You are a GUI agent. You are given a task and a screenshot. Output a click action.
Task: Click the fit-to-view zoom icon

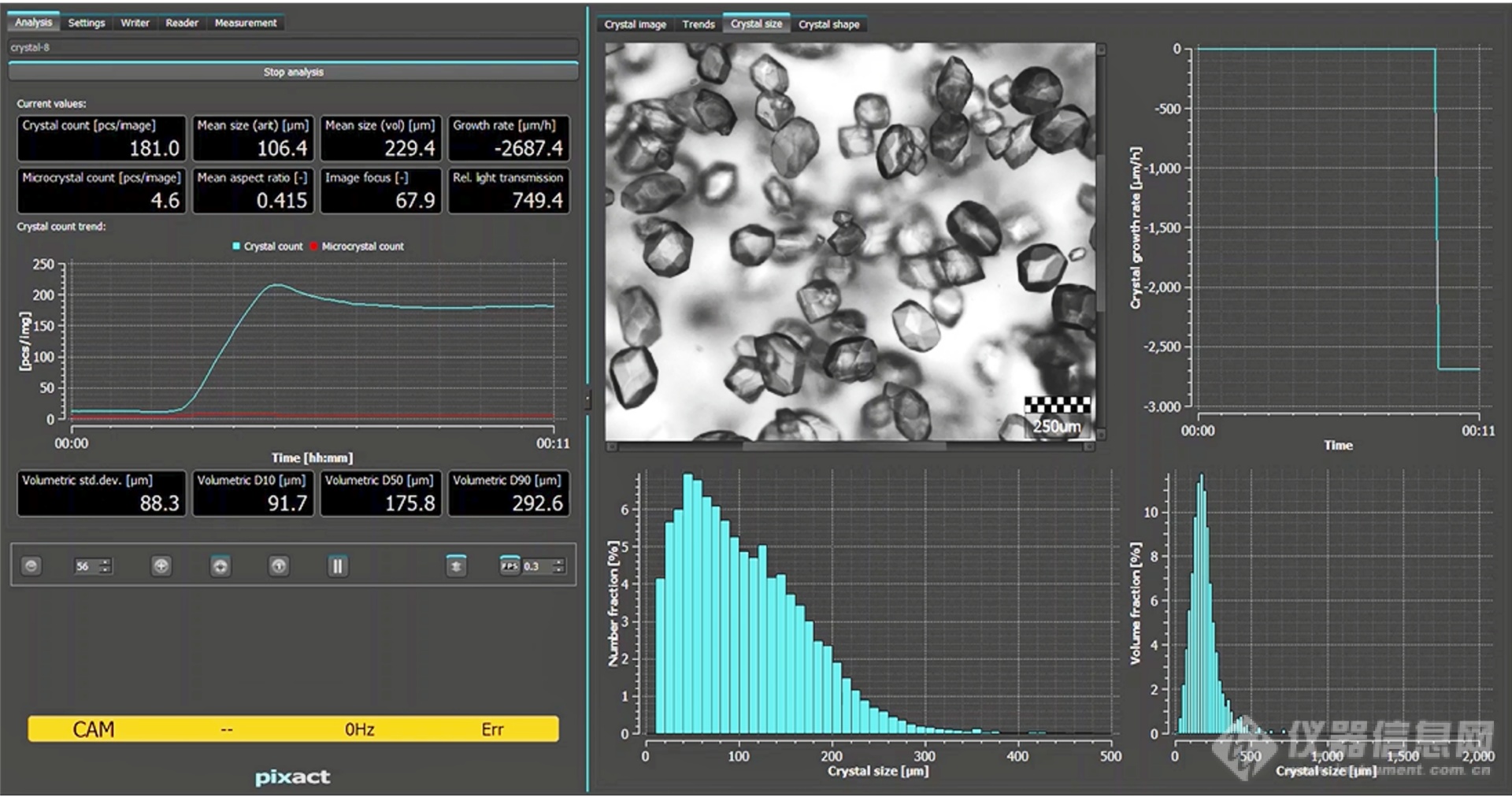coord(220,565)
